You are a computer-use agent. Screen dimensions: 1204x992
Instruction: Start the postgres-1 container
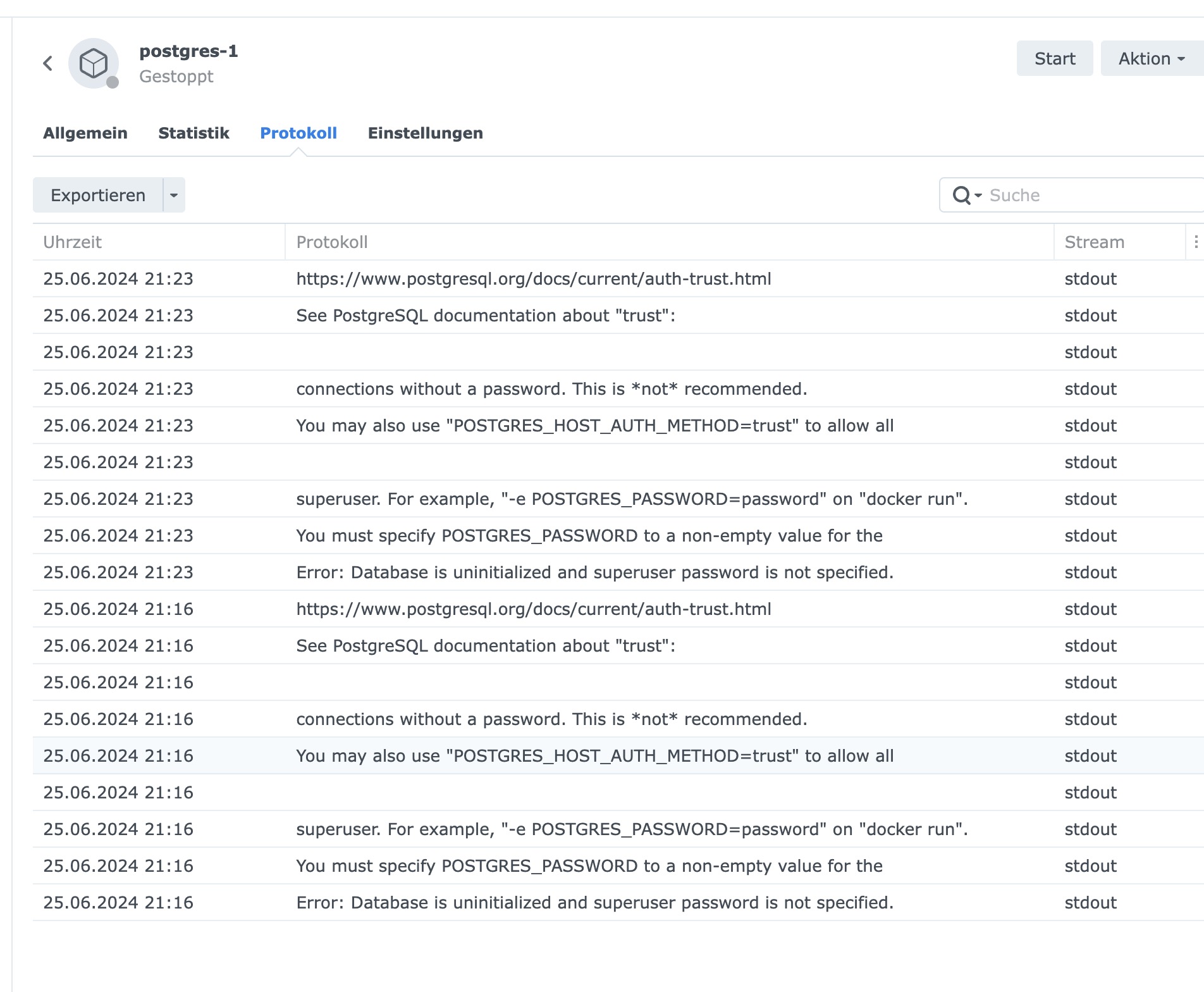(1055, 59)
